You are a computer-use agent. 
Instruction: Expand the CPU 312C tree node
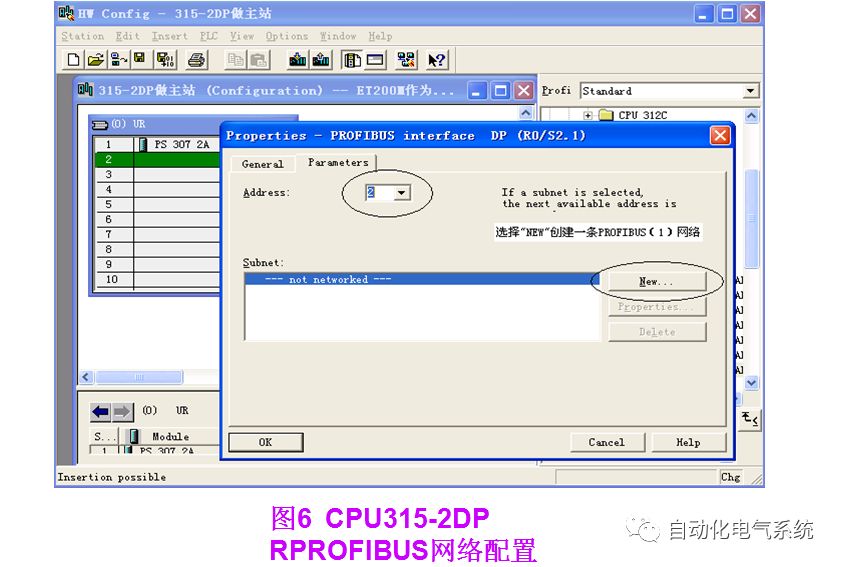coord(588,115)
